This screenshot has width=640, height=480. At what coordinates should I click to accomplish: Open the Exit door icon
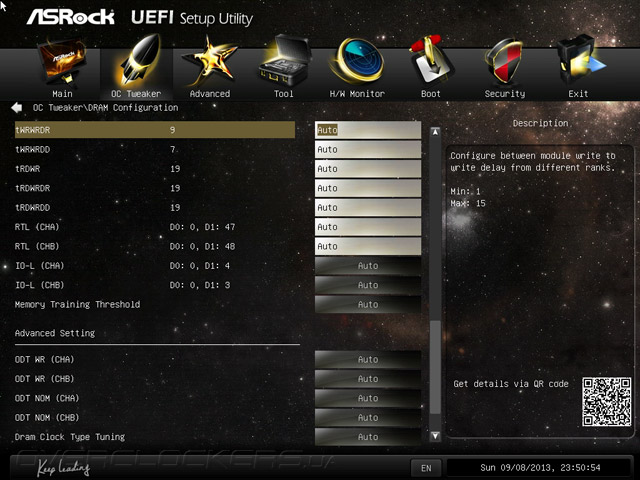580,61
